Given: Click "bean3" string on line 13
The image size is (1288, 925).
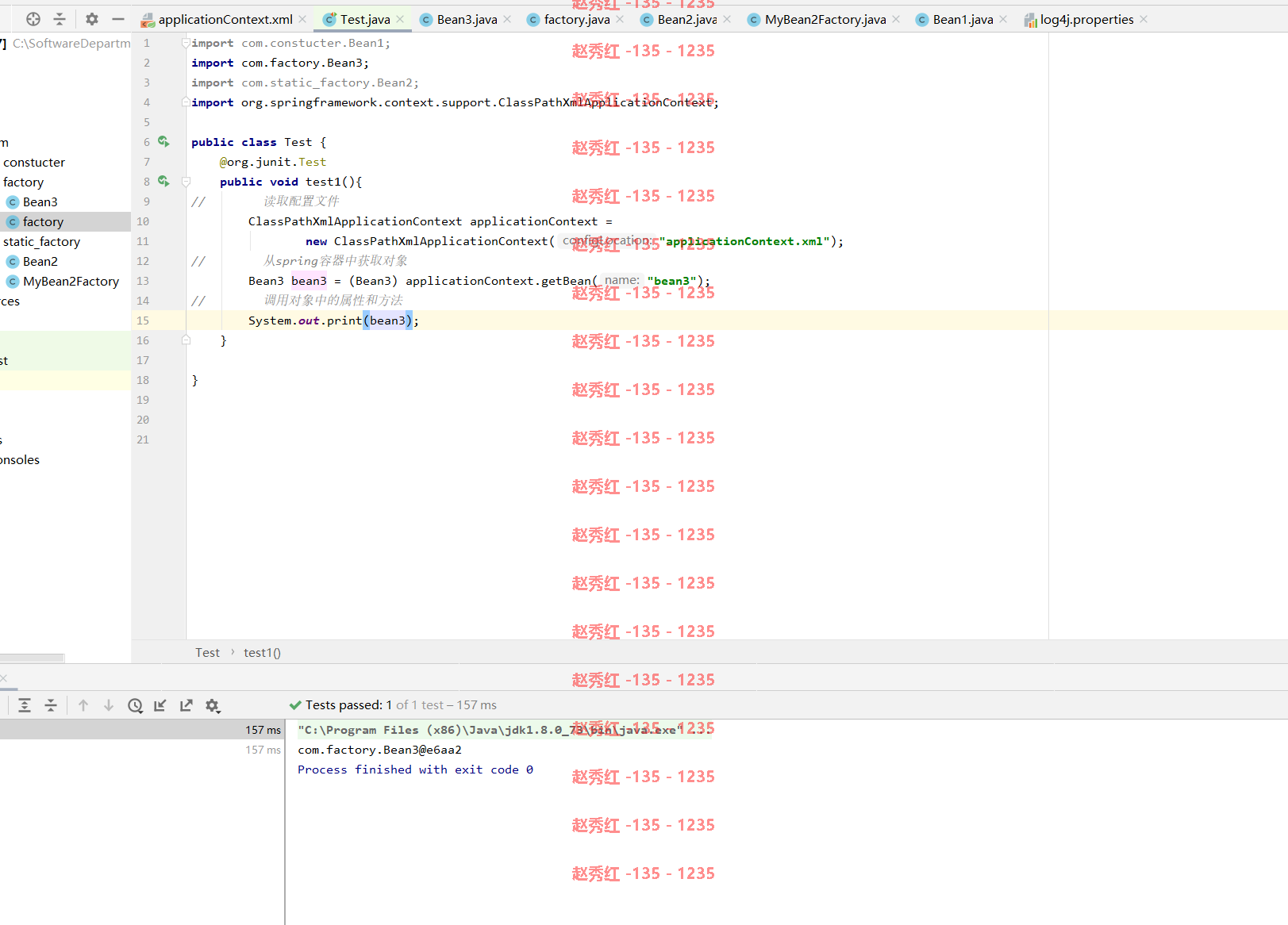Looking at the screenshot, I should [x=671, y=281].
